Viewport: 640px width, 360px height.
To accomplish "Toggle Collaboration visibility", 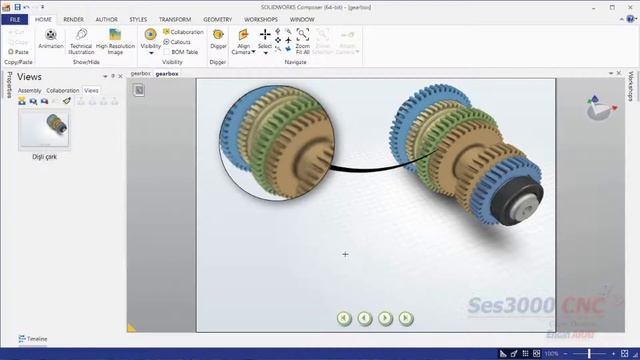I will (183, 32).
